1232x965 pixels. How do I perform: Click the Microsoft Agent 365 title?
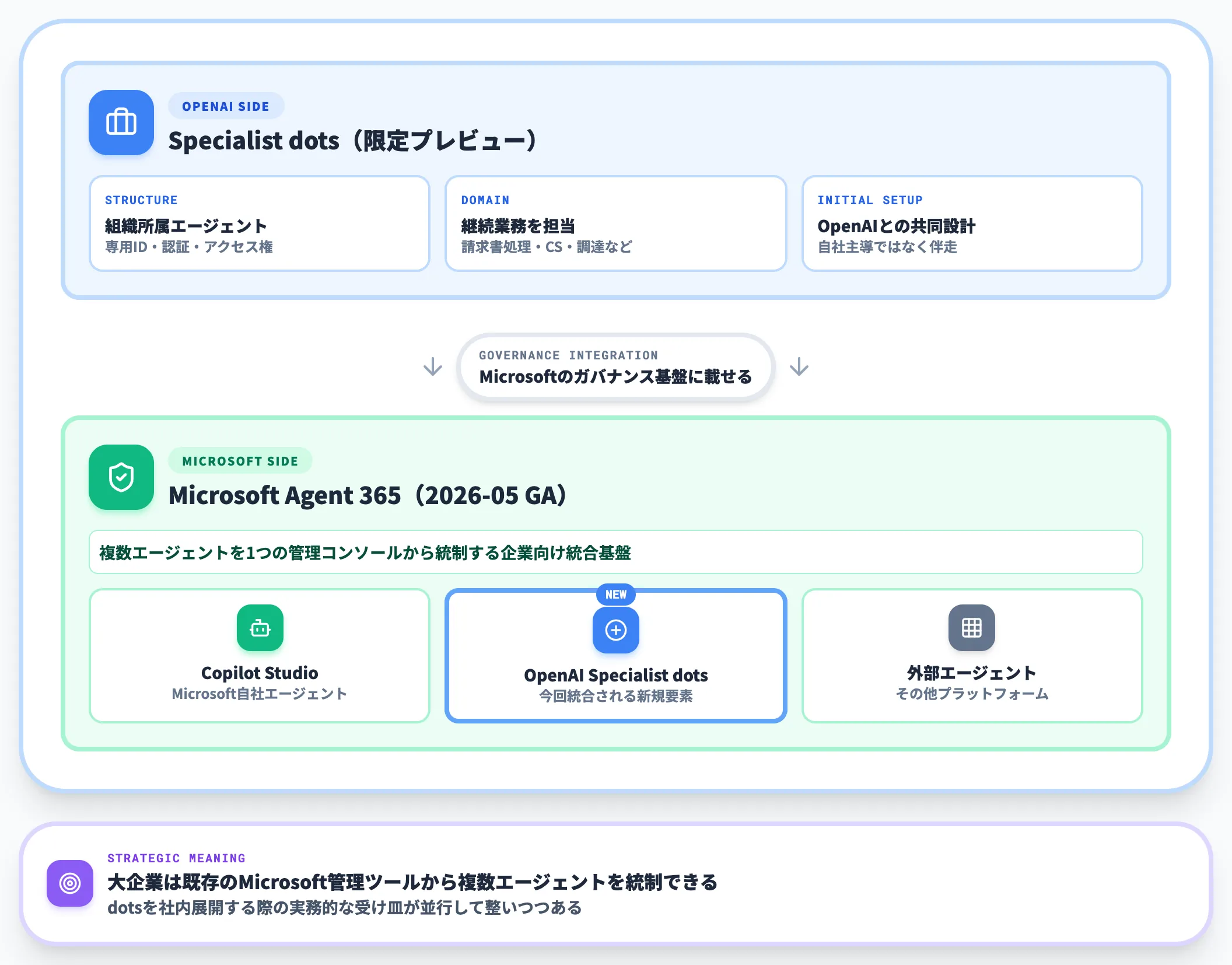click(x=368, y=495)
